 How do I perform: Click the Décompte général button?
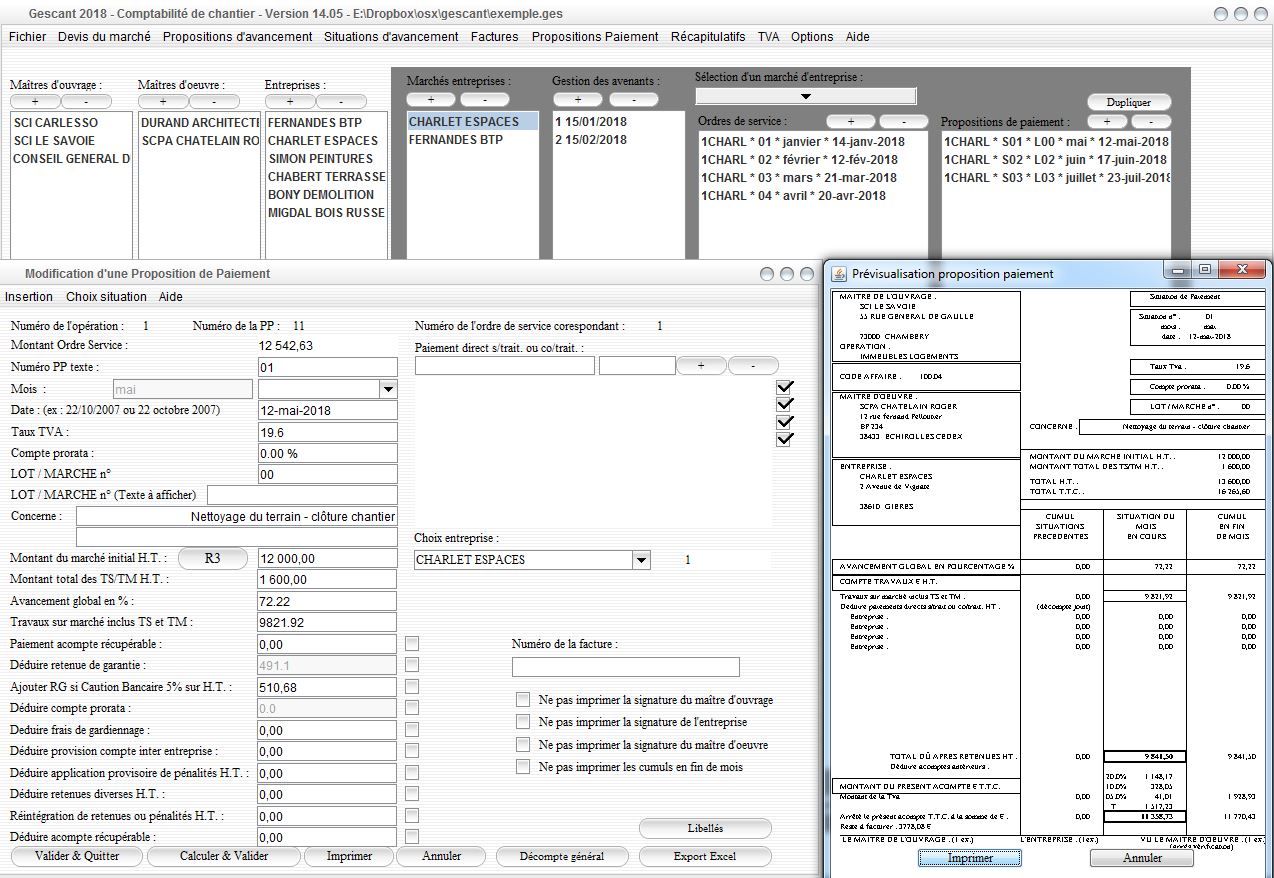[561, 856]
